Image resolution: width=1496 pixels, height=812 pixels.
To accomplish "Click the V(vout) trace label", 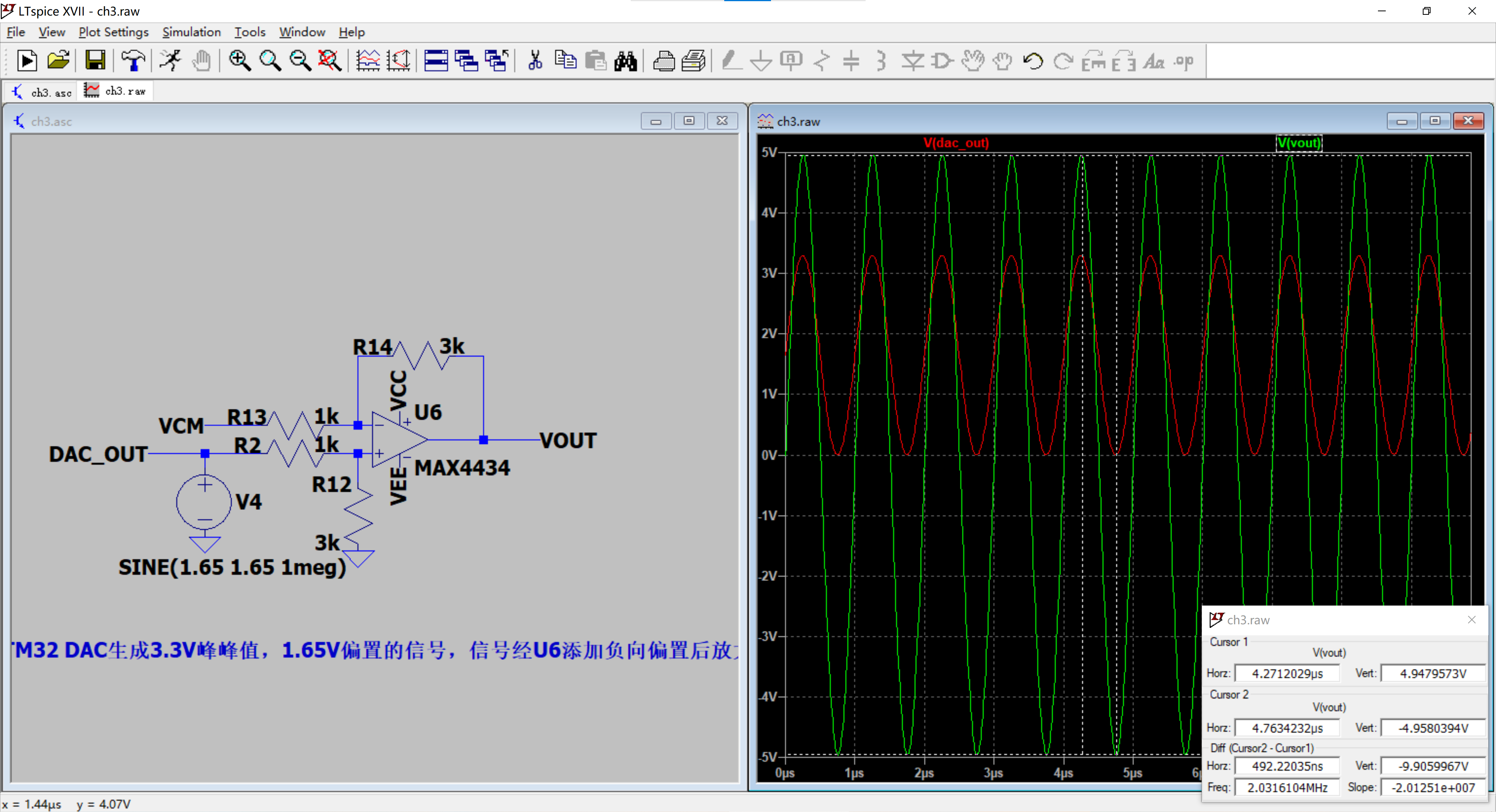I will coord(1298,143).
